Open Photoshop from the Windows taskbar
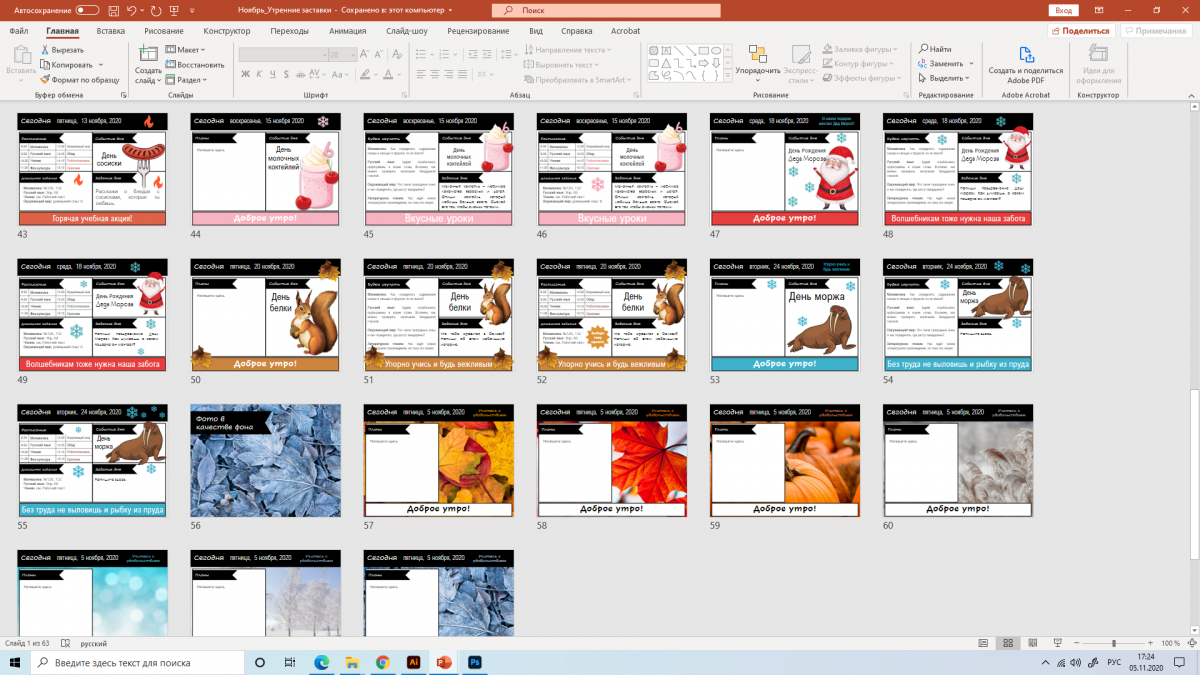The width and height of the screenshot is (1200, 675). pos(475,662)
